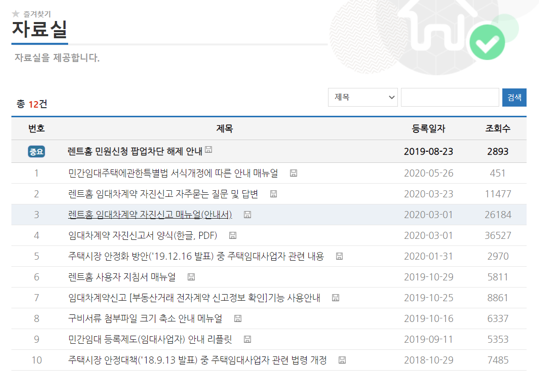Open '렌트홈 사용자 지침서 매뉴얼'
539x381 pixels.
[122, 277]
